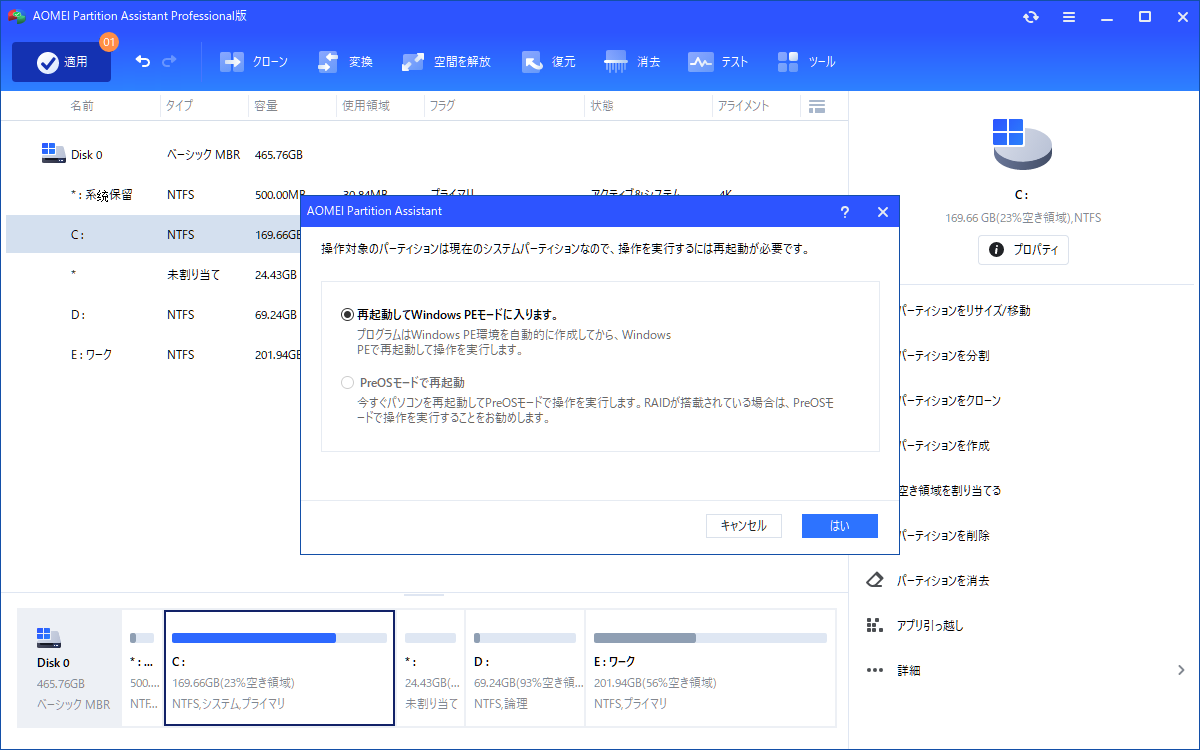This screenshot has height=750, width=1200.
Task: Click パーティションを作成 option
Action: 945,446
